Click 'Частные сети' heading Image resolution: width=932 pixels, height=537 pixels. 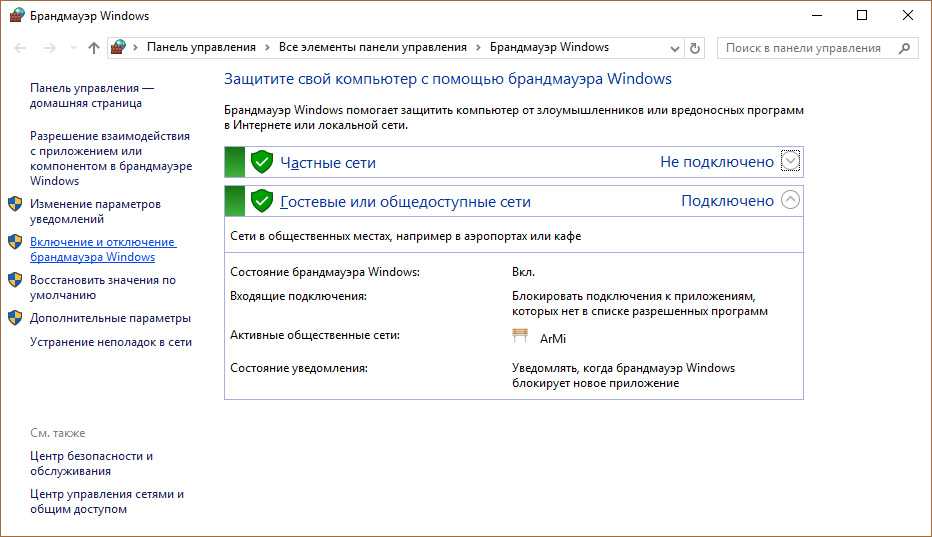coord(328,162)
